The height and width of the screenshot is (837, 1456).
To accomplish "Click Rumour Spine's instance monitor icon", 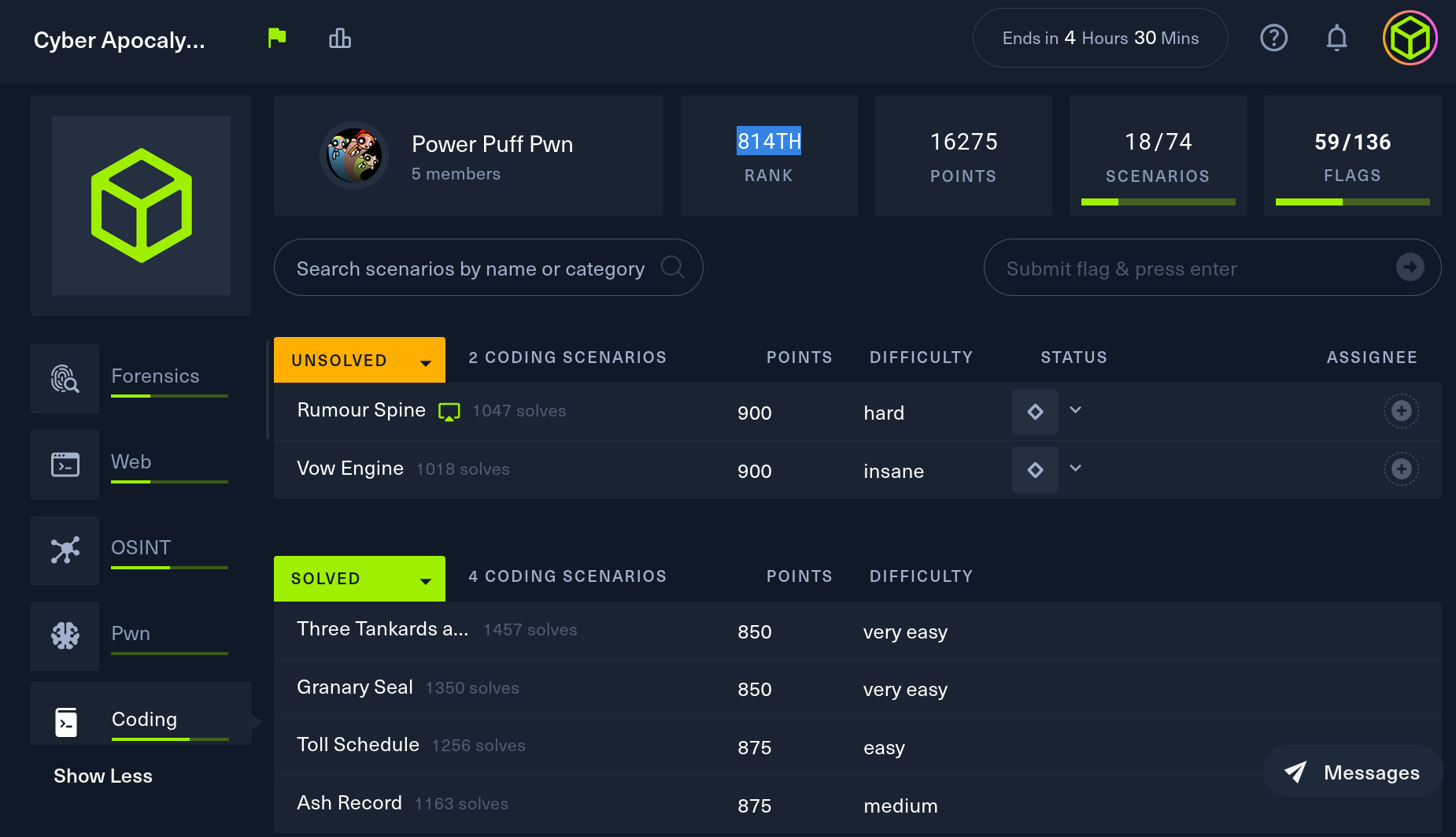I will tap(449, 412).
